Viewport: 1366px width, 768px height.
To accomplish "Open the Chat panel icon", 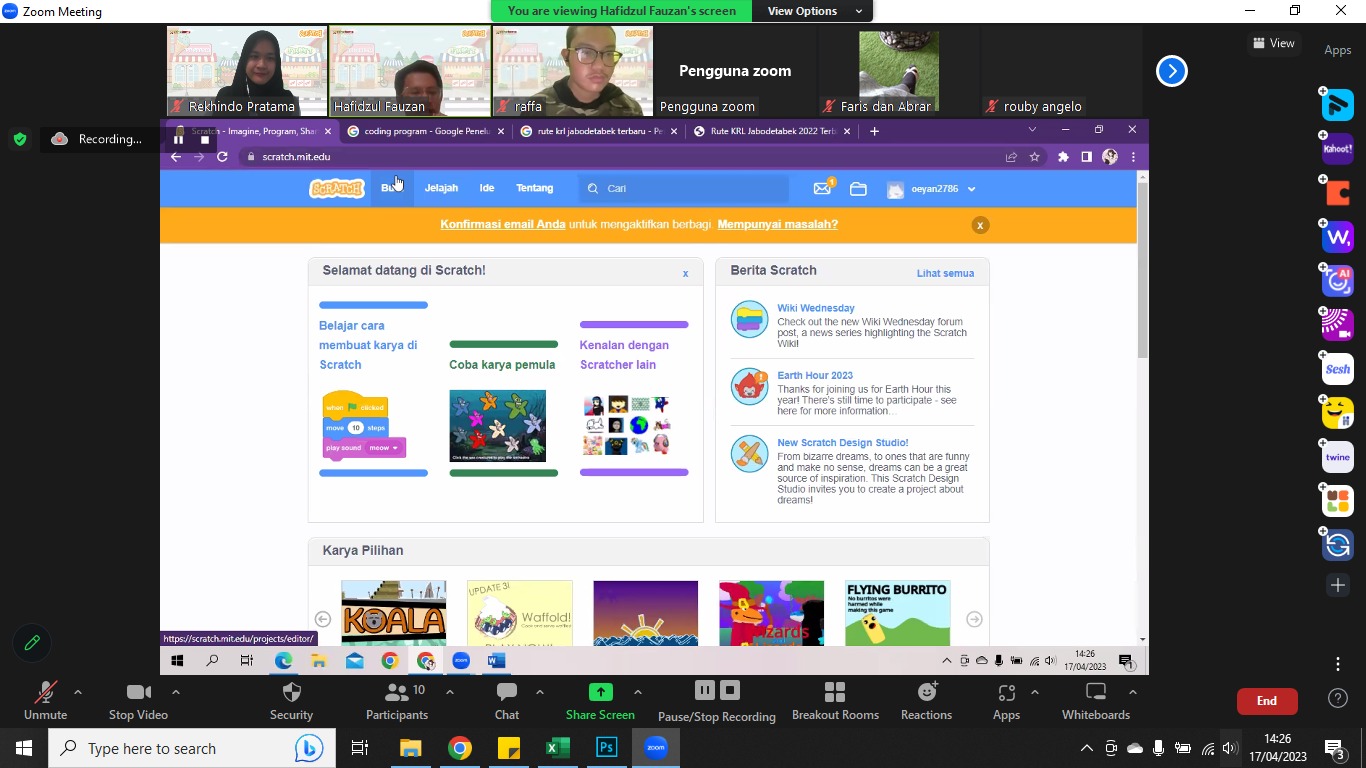I will pyautogui.click(x=507, y=693).
